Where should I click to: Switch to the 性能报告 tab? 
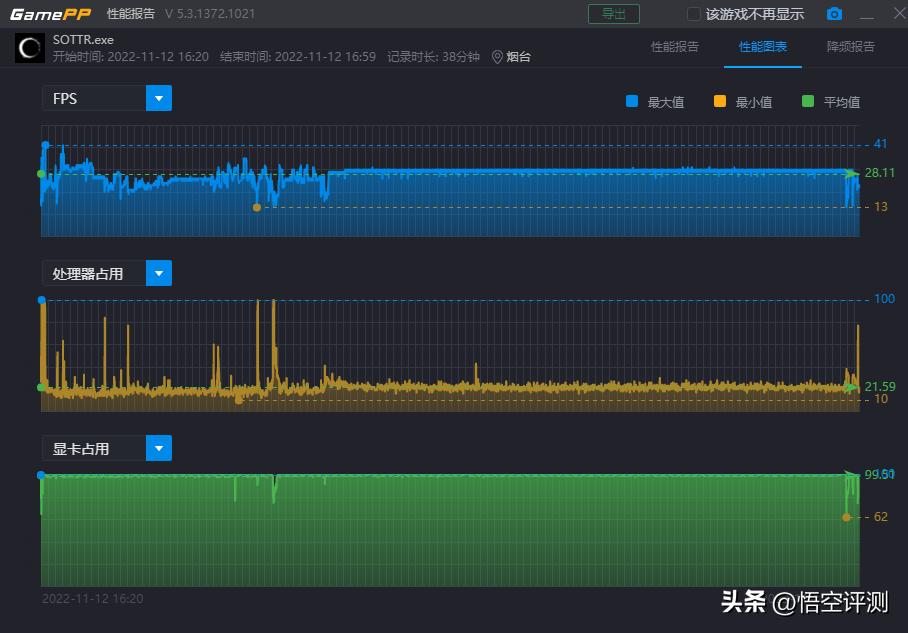tap(676, 47)
